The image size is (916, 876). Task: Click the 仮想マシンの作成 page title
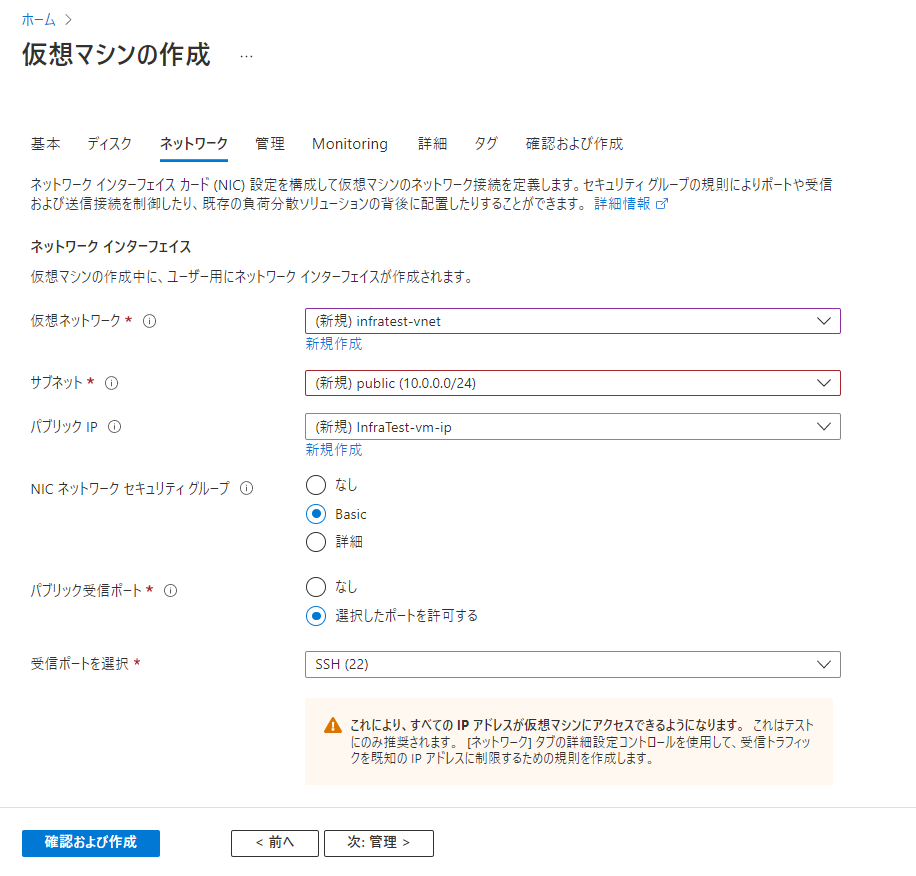point(116,54)
